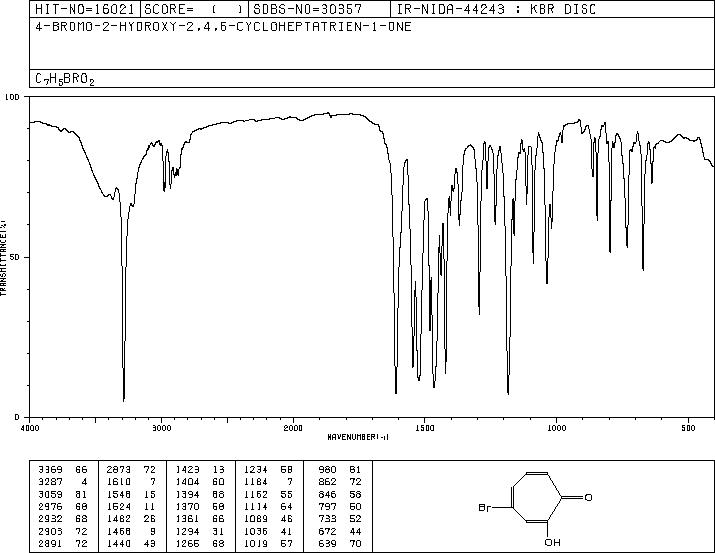The image size is (715, 553).
Task: Select the 2000 label on the x-axis
Action: click(x=292, y=427)
